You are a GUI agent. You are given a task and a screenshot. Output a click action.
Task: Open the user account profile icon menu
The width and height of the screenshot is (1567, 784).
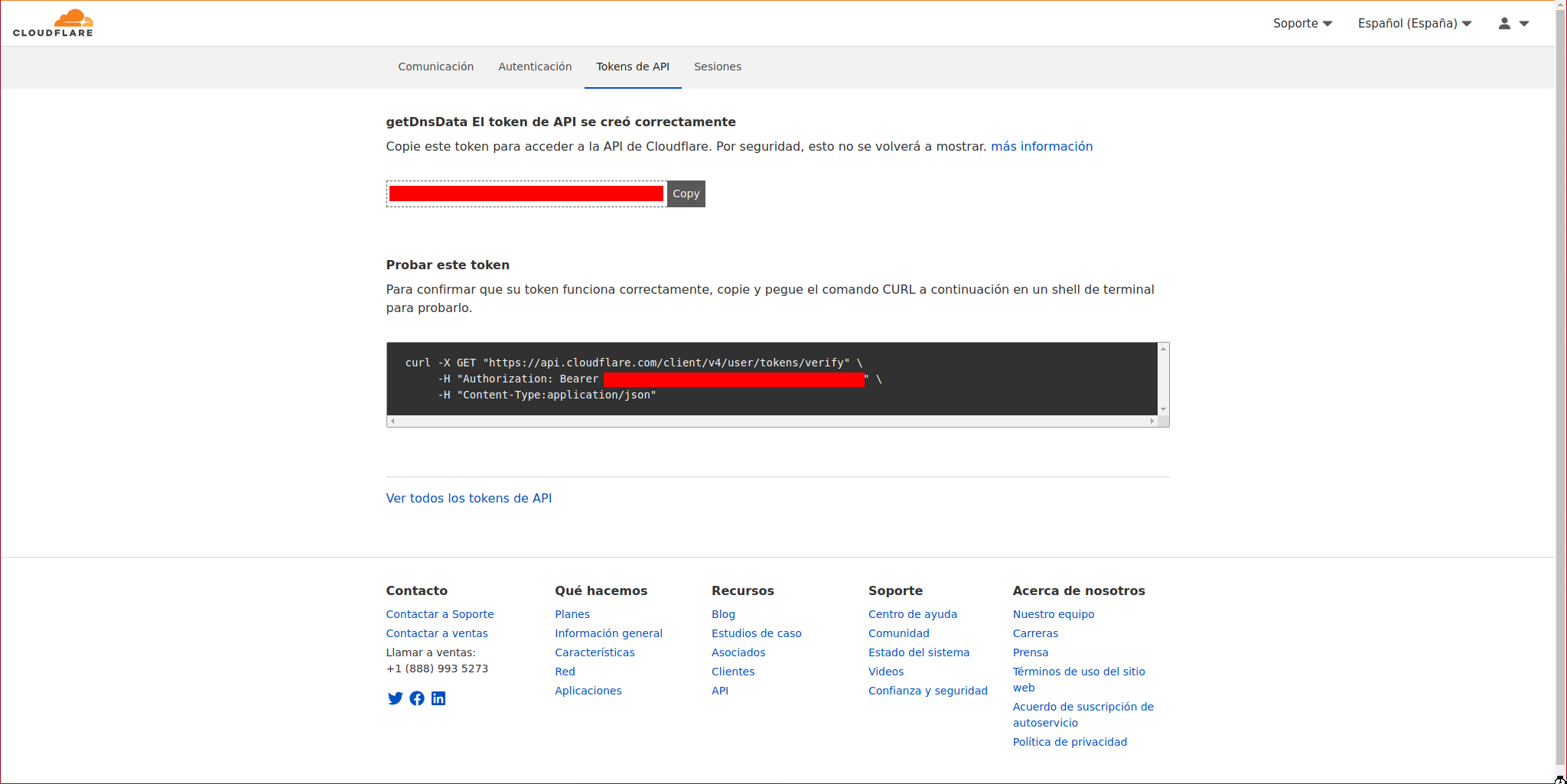point(1513,24)
